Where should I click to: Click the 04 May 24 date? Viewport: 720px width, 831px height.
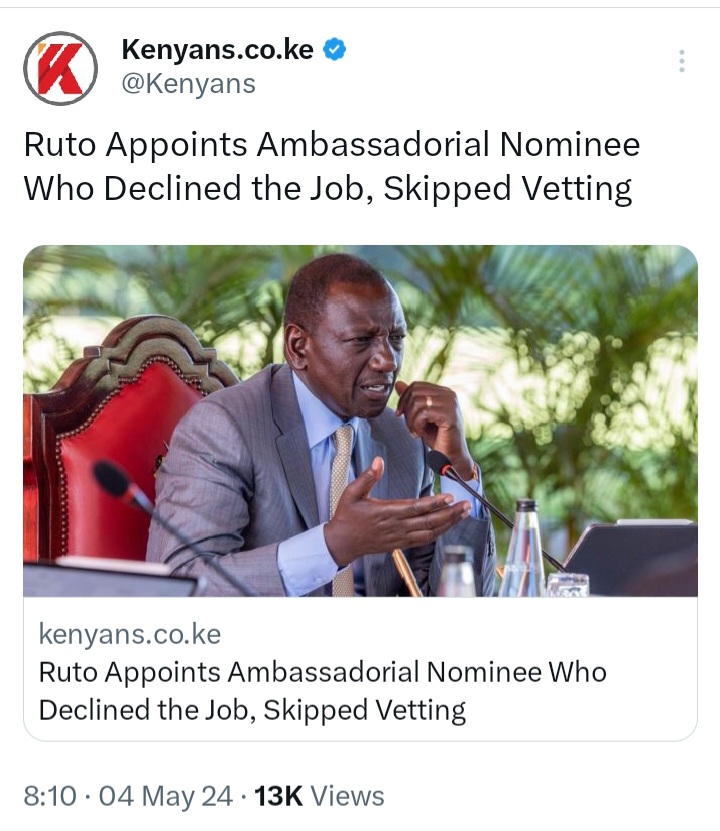pyautogui.click(x=166, y=796)
